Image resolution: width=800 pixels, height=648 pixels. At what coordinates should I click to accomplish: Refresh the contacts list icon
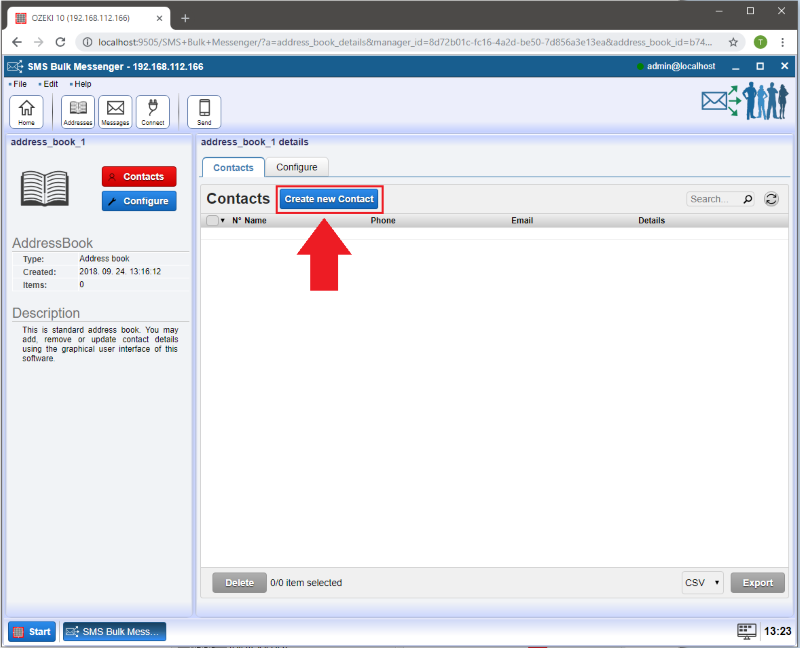[x=771, y=199]
